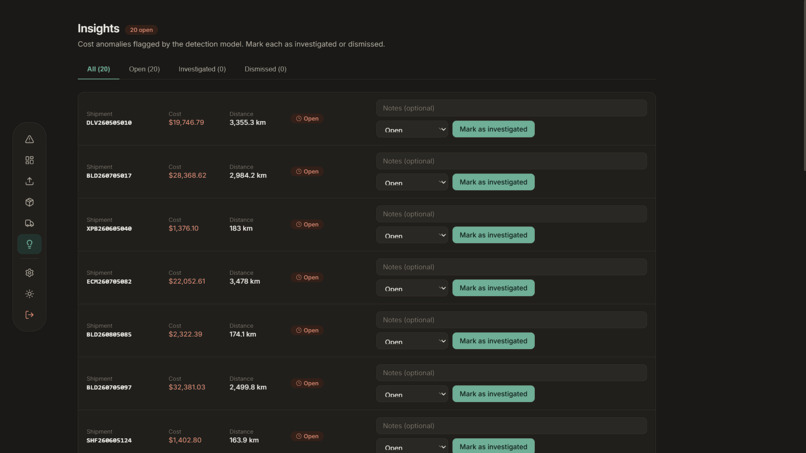The width and height of the screenshot is (806, 453).
Task: Click the distance value 3,355.3 km
Action: pyautogui.click(x=247, y=122)
